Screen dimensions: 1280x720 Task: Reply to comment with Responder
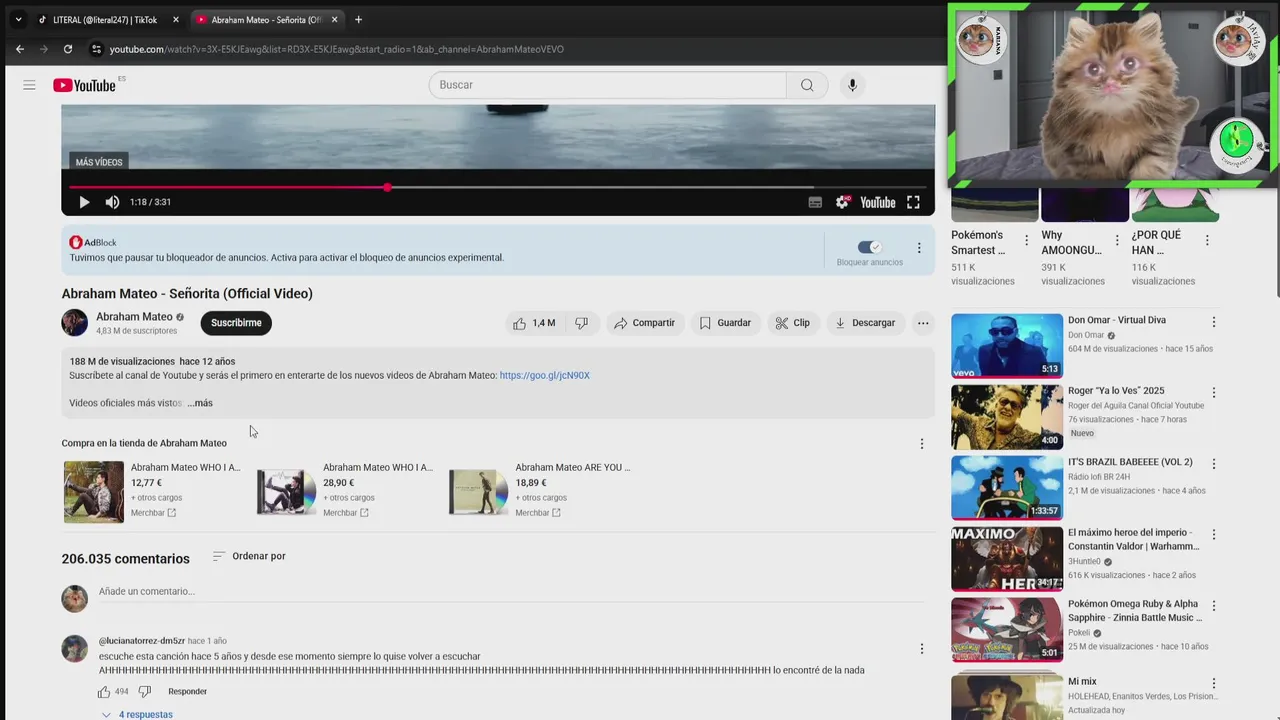coord(187,692)
